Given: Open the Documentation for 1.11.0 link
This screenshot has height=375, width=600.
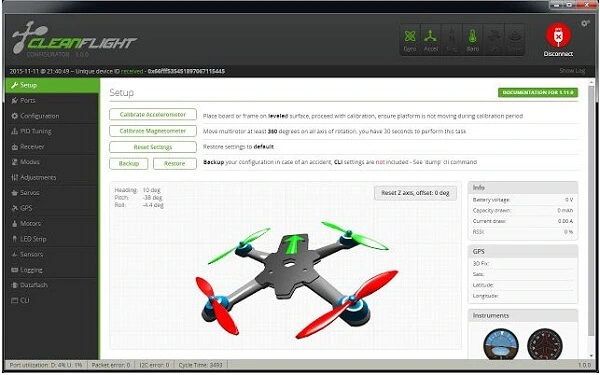Looking at the screenshot, I should (x=538, y=93).
